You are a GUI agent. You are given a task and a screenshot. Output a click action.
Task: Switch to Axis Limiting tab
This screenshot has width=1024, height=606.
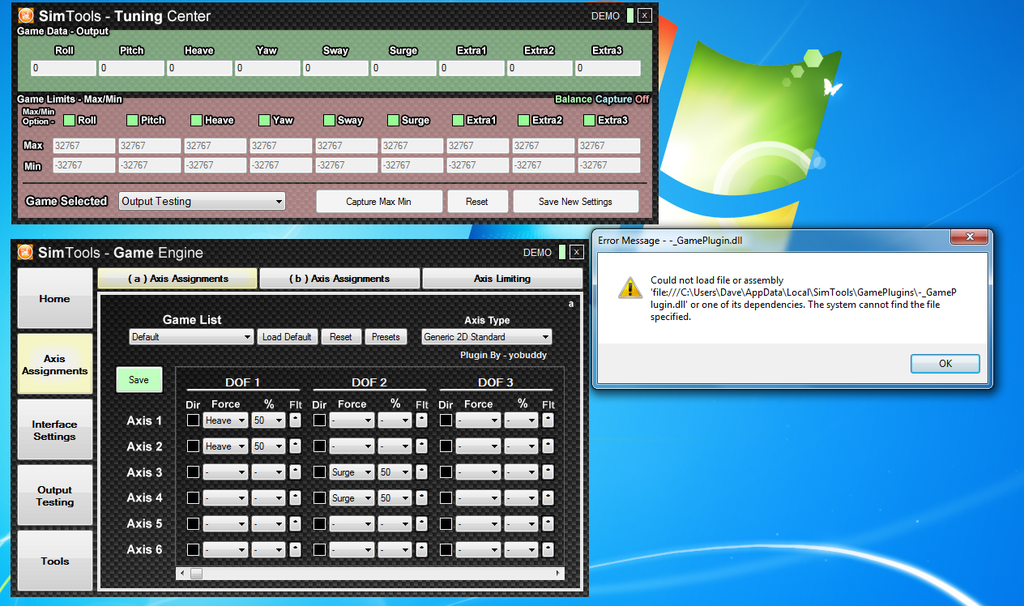point(502,278)
